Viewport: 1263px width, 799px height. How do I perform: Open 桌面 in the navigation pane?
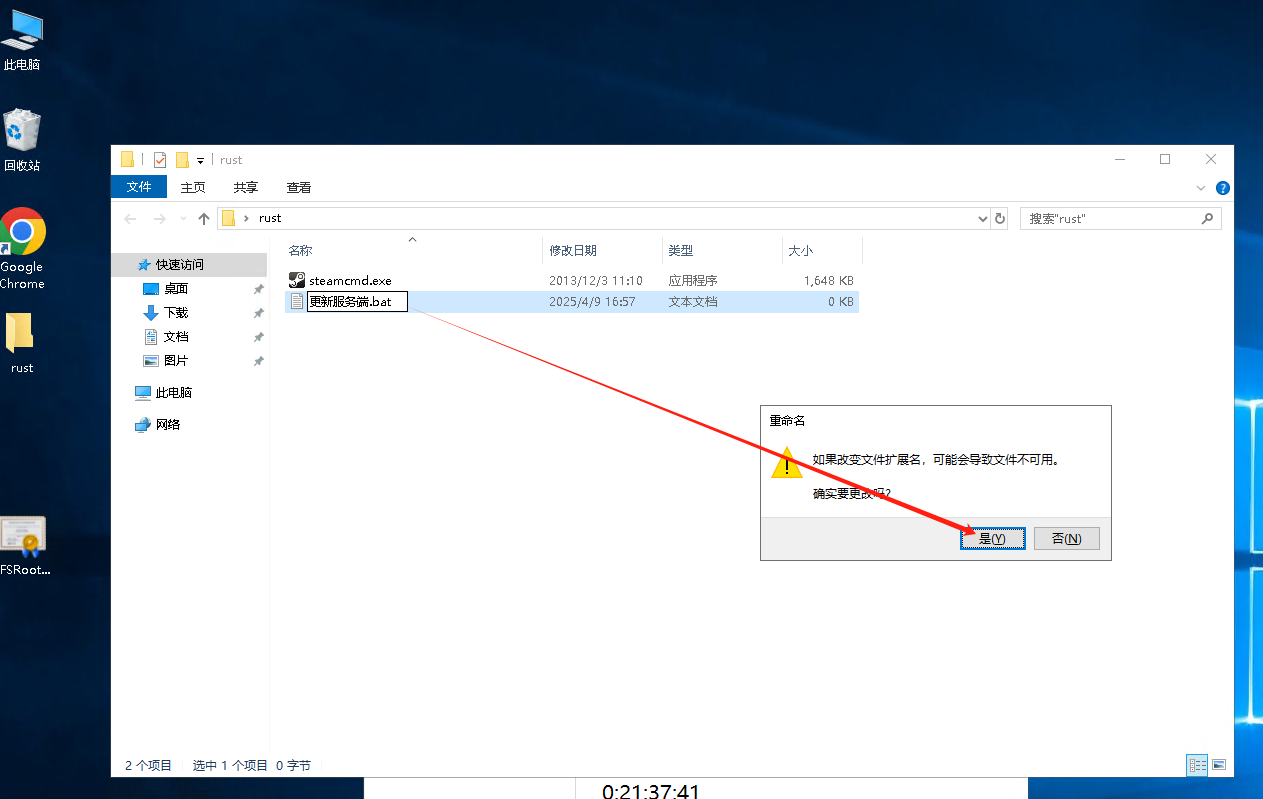coord(176,289)
